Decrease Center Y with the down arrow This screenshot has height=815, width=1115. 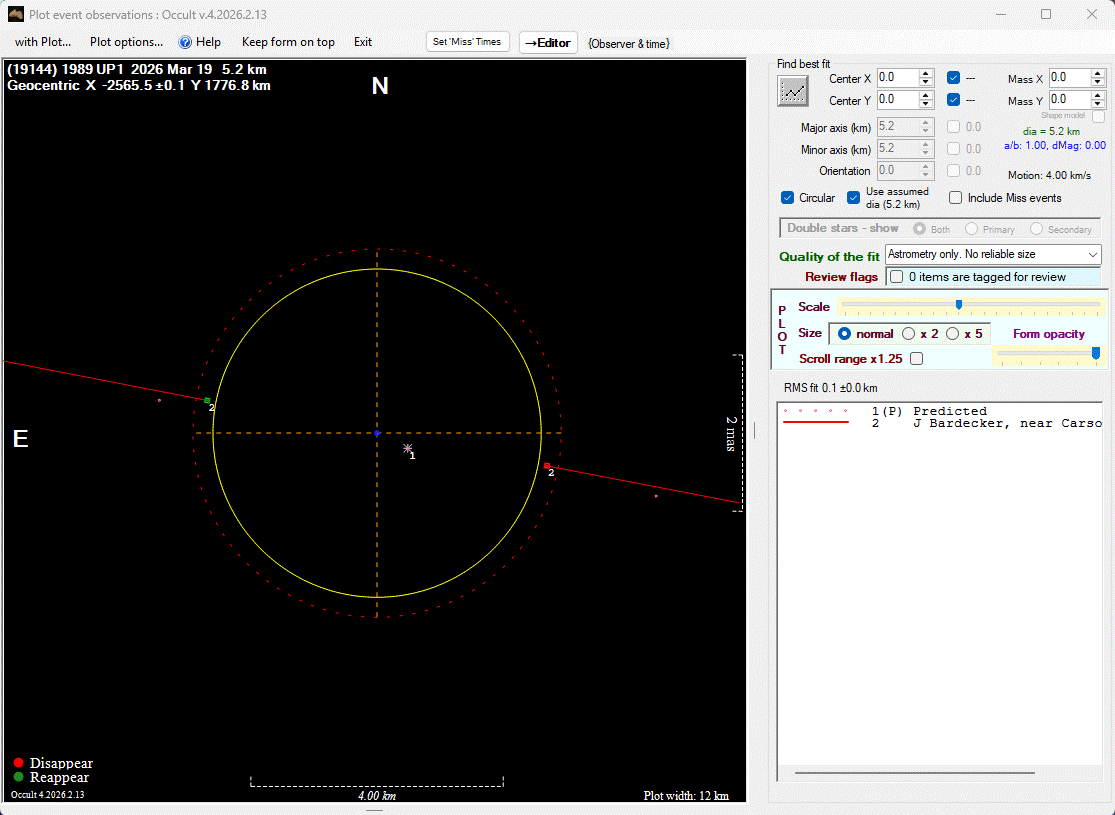[926, 105]
